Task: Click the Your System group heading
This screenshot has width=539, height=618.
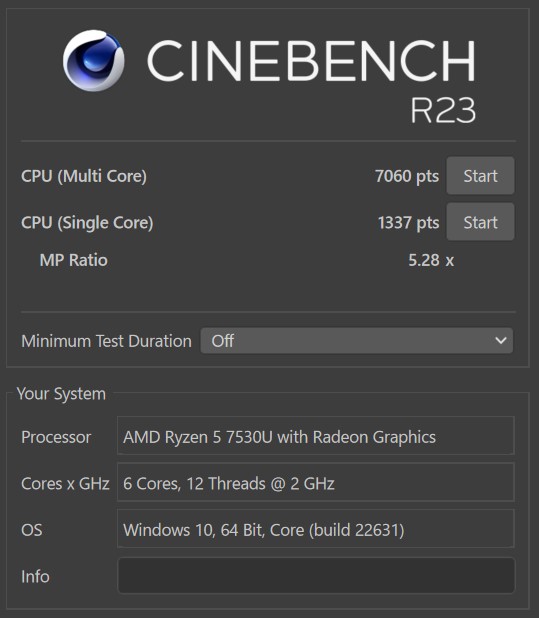Action: (x=61, y=394)
